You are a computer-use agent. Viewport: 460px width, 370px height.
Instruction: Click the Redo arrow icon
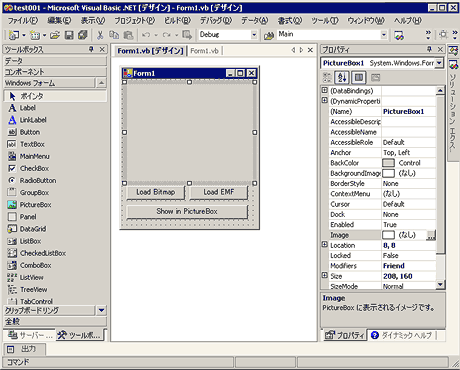167,35
